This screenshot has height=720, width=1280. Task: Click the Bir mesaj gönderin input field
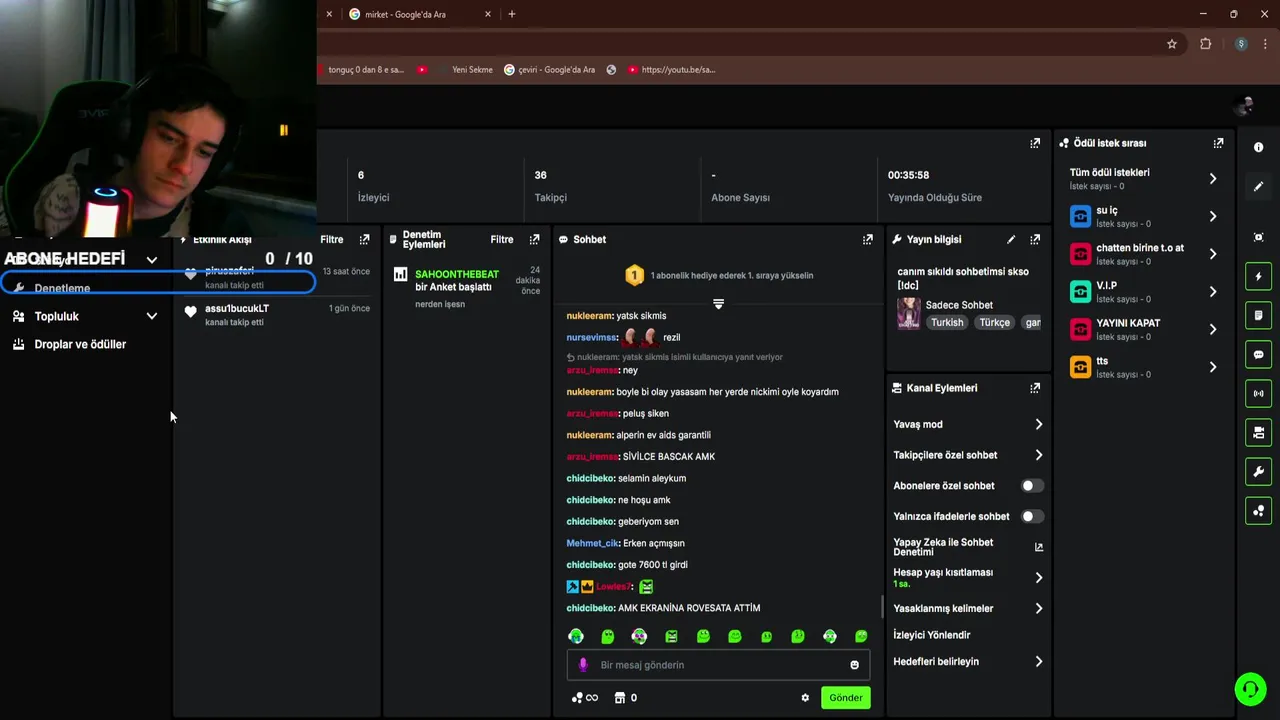(x=718, y=665)
